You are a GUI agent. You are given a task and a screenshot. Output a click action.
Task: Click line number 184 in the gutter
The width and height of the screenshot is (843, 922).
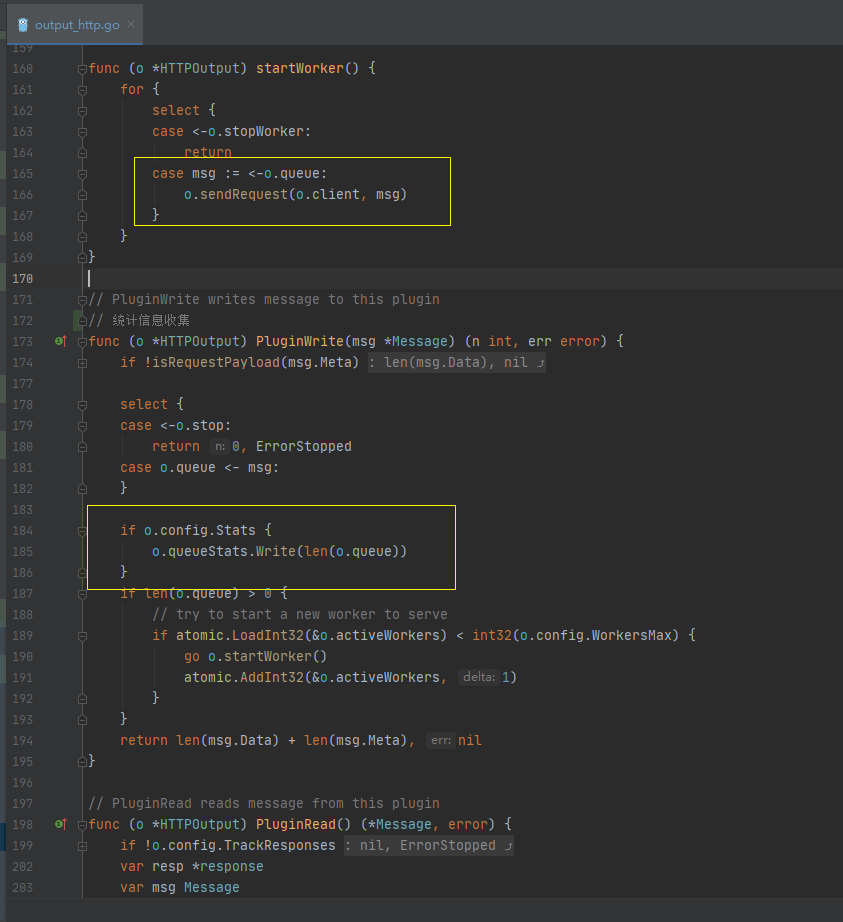(22, 531)
